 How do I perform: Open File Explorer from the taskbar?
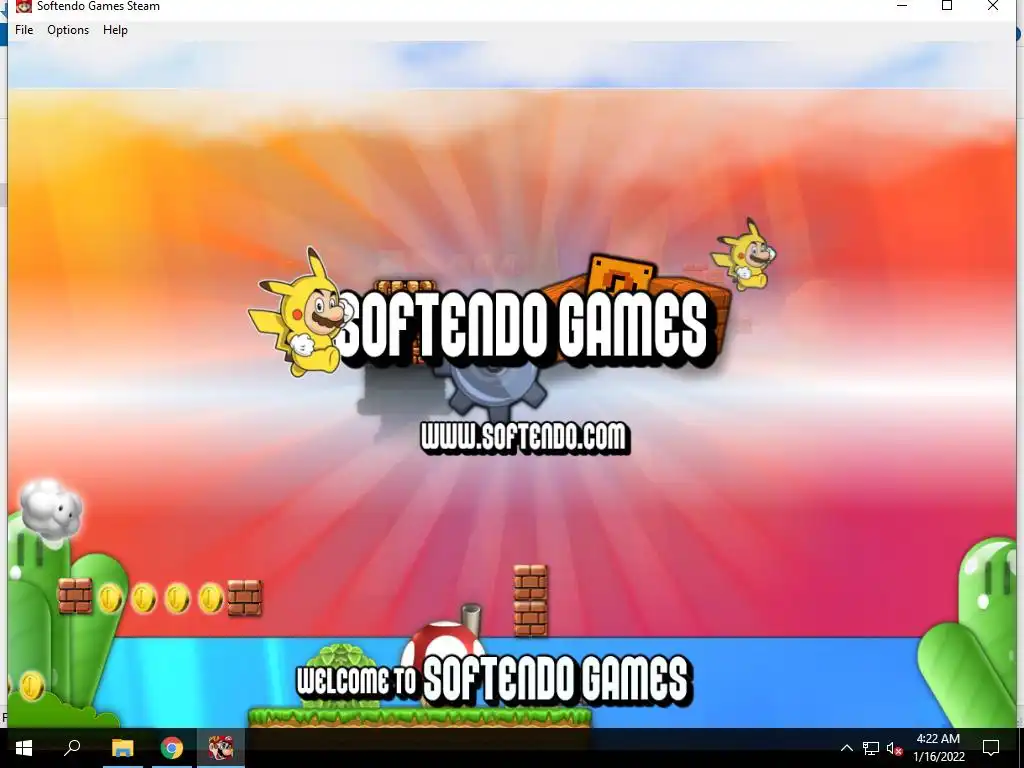122,748
